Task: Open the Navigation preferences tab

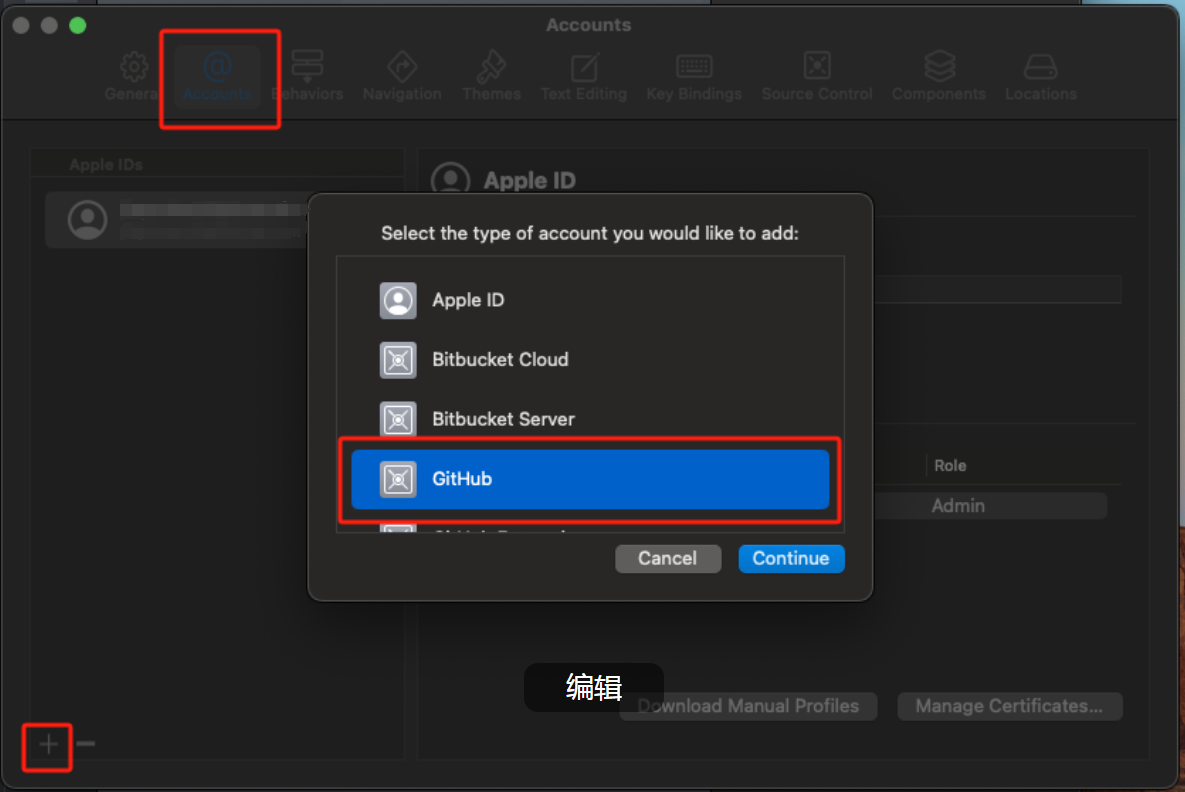Action: click(x=402, y=76)
